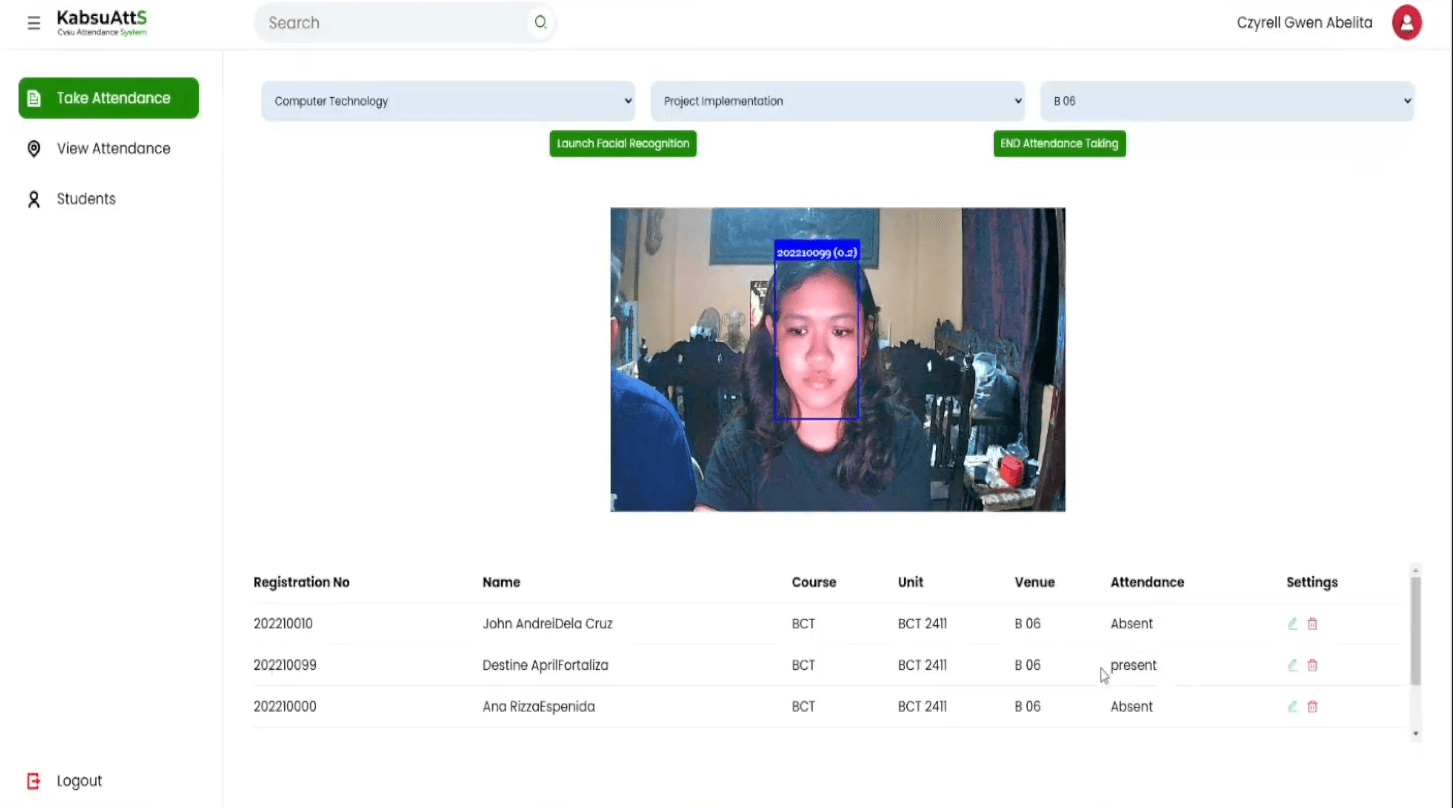Click inside the Search input field

390,21
